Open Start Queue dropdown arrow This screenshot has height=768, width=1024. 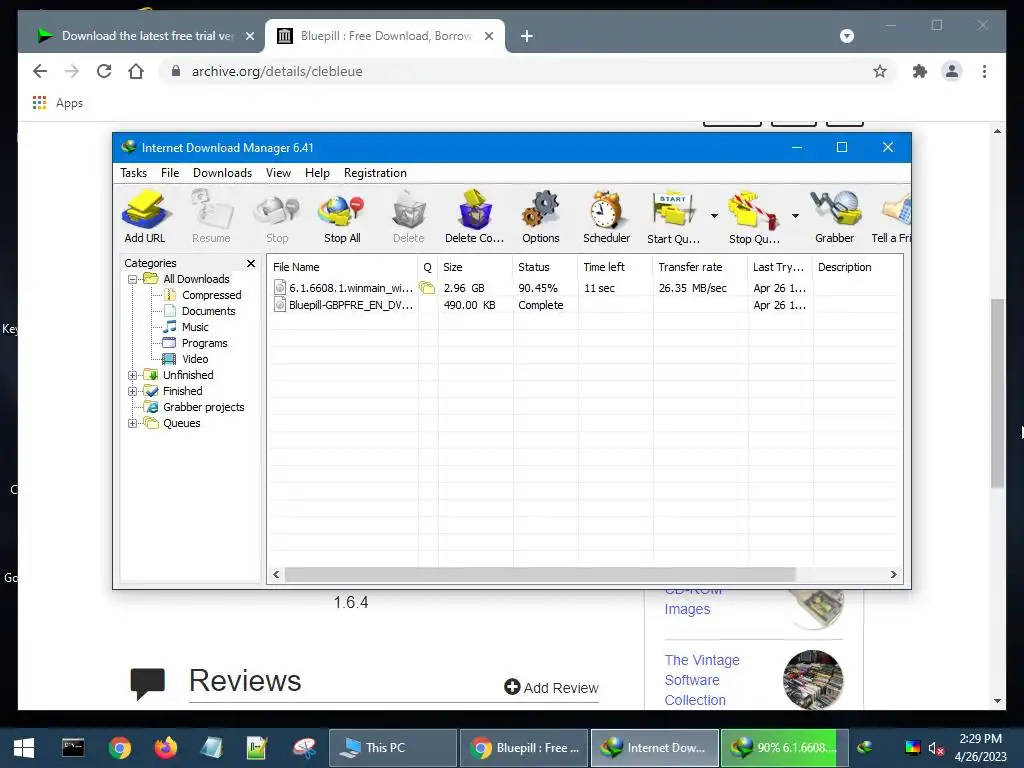click(714, 216)
